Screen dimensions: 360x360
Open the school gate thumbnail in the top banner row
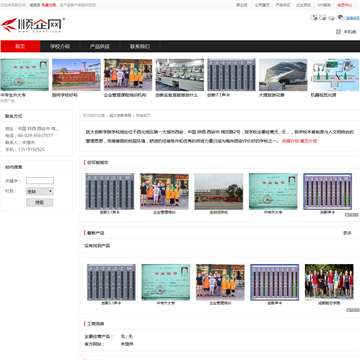(x=76, y=75)
